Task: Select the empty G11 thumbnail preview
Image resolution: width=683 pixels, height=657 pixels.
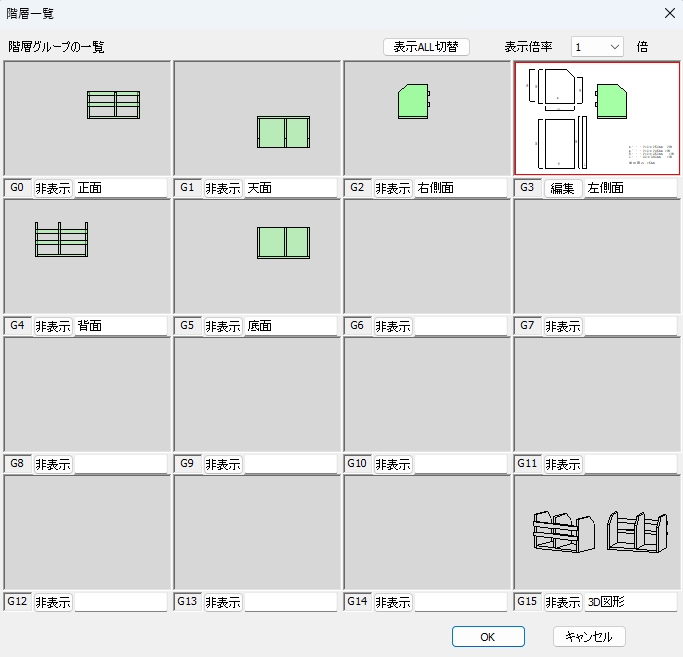Action: [x=597, y=395]
